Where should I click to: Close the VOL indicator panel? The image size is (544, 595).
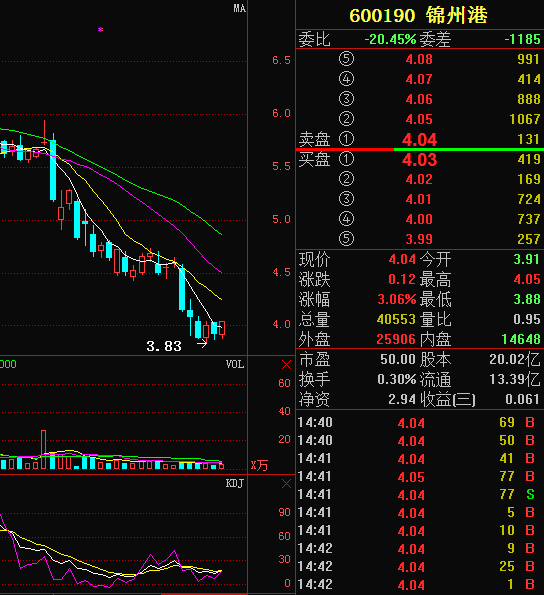pyautogui.click(x=286, y=365)
